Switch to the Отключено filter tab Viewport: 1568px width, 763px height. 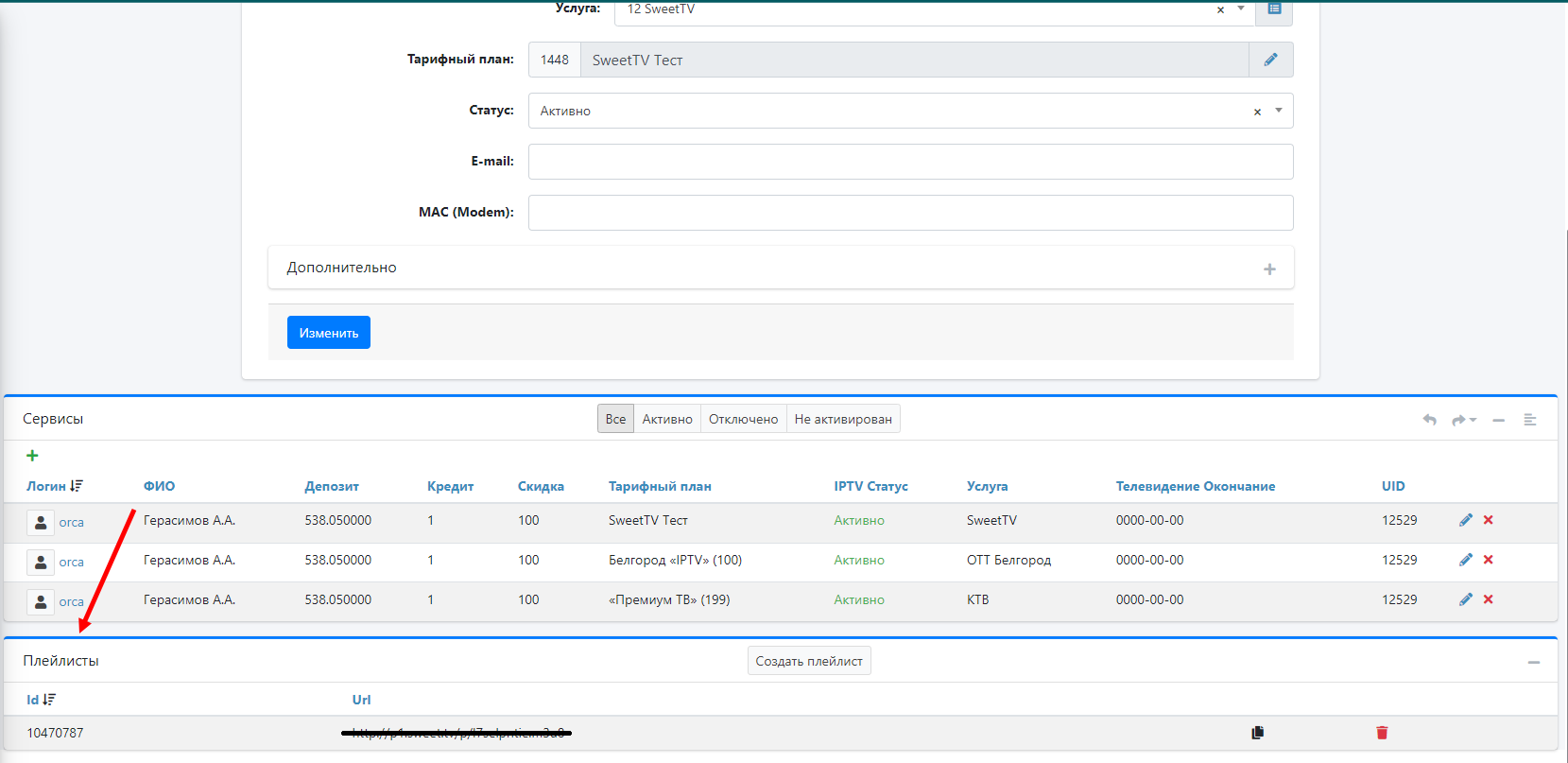(x=743, y=419)
